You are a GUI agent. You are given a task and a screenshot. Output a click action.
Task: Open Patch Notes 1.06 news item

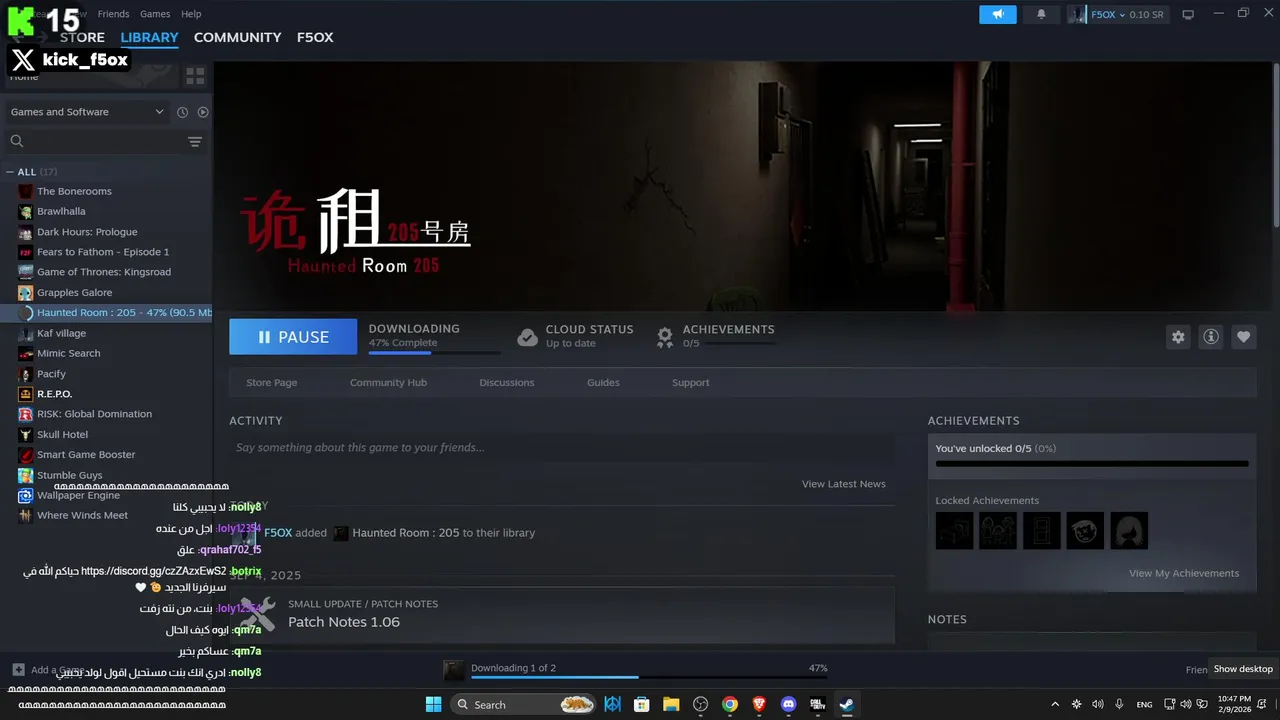click(x=344, y=622)
